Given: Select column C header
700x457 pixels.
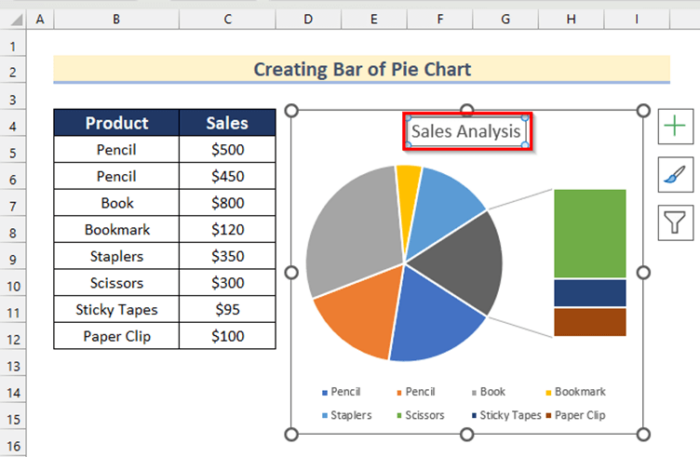Looking at the screenshot, I should point(227,19).
